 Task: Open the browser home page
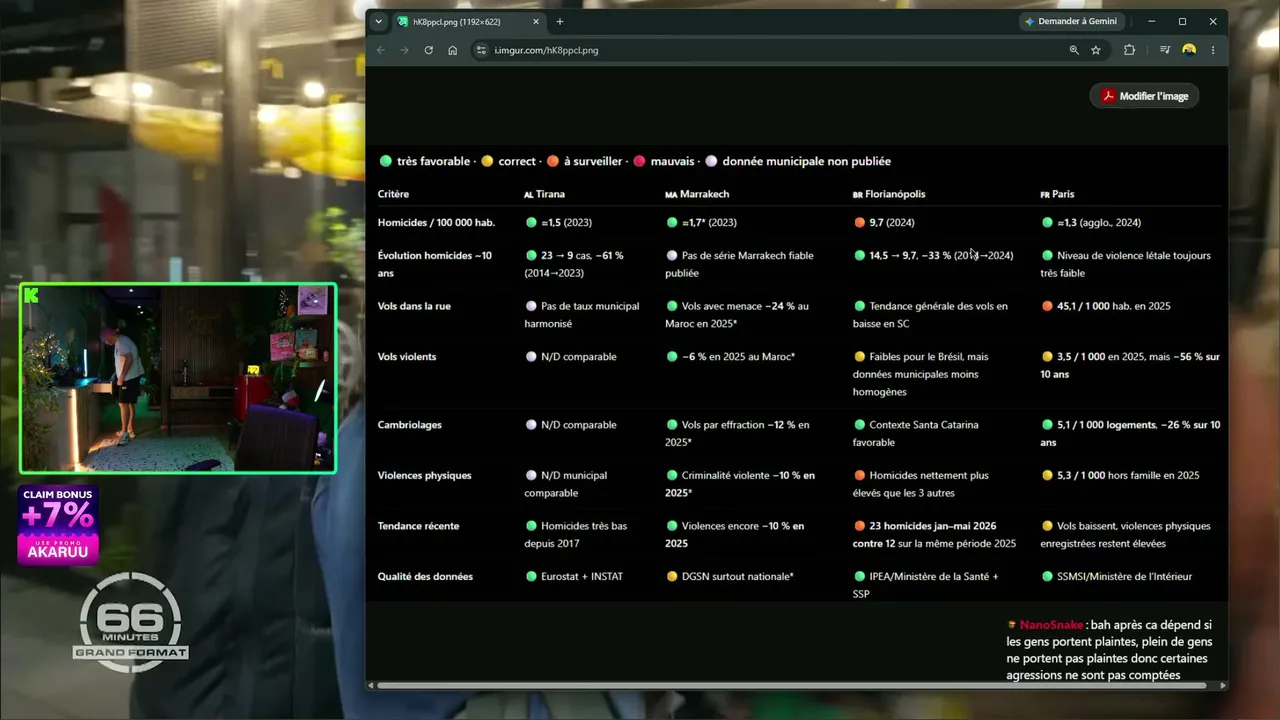[453, 50]
